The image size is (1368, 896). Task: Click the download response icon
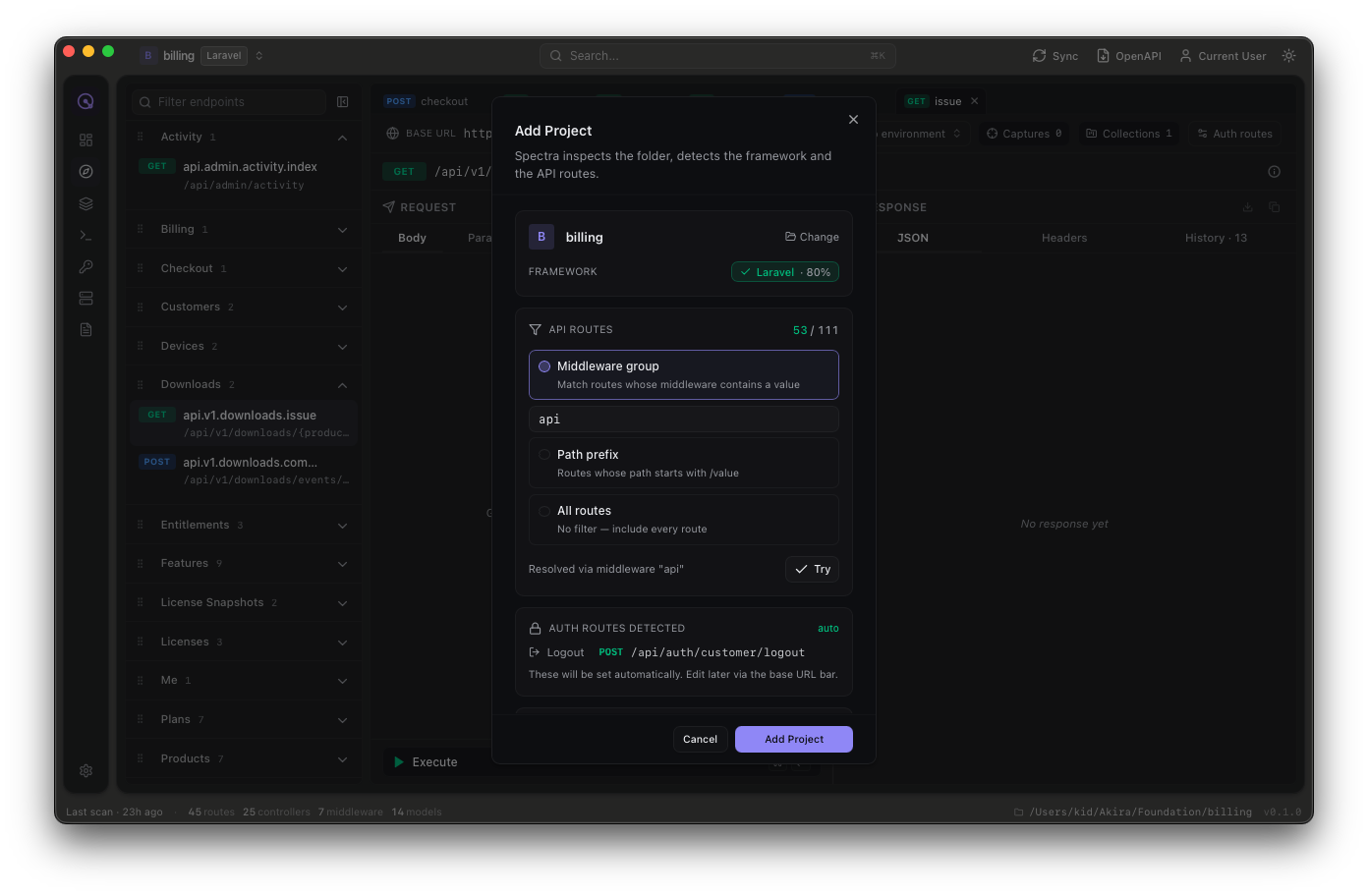(1247, 207)
